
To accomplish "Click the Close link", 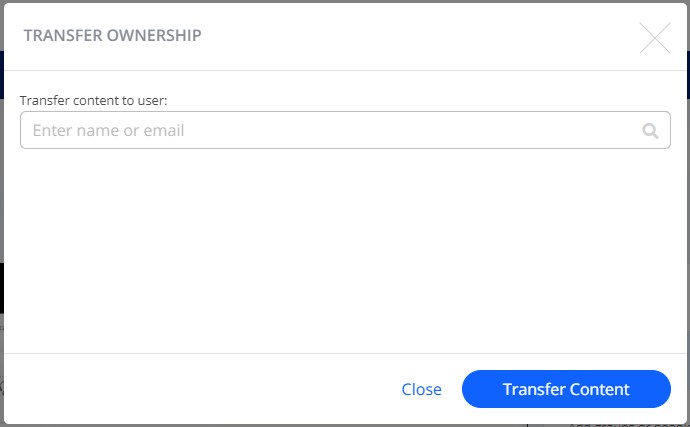I will (x=421, y=389).
